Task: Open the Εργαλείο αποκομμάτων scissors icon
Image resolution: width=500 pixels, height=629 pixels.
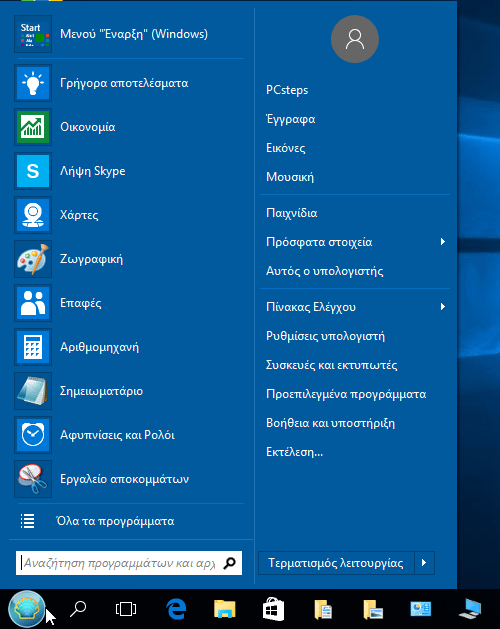Action: coord(33,479)
